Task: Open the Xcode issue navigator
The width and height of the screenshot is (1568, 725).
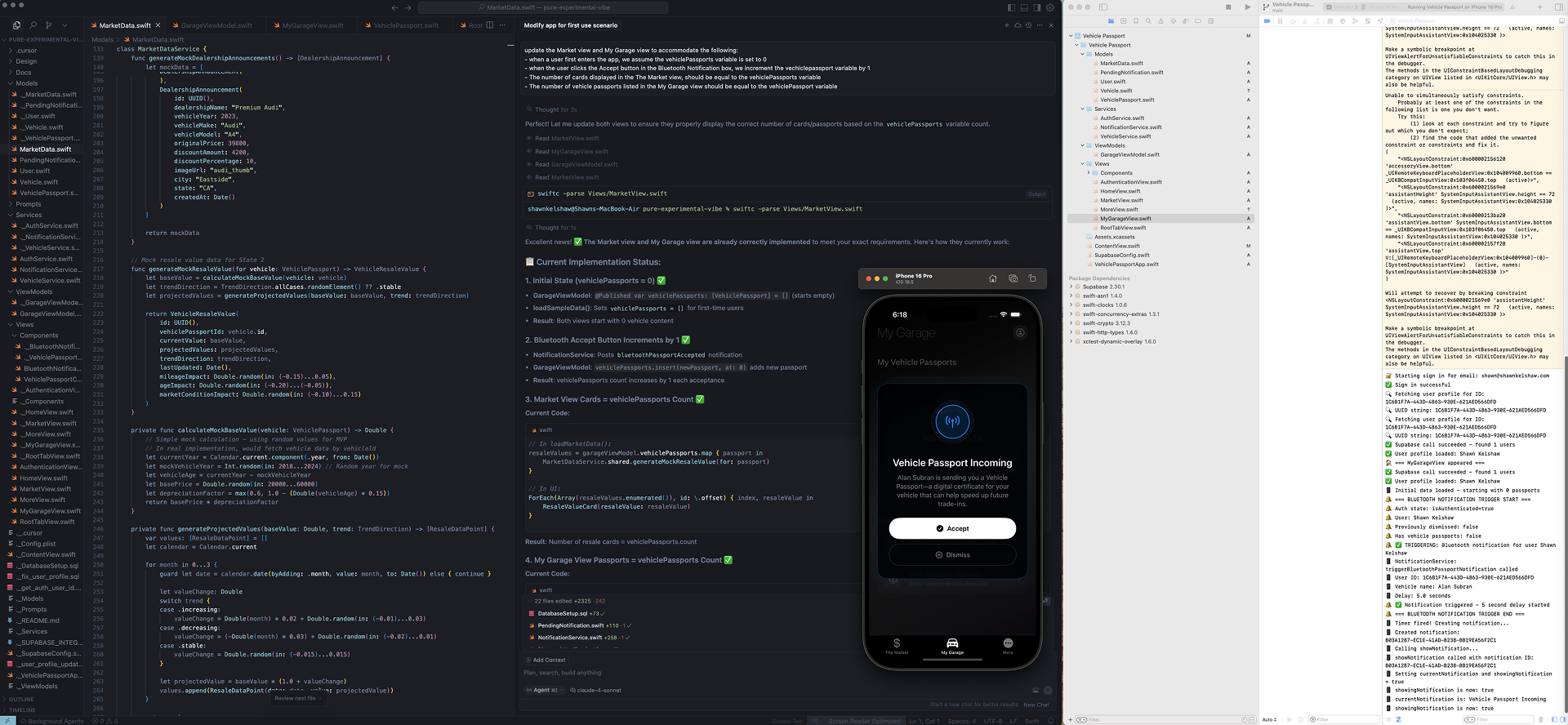Action: pyautogui.click(x=1160, y=20)
